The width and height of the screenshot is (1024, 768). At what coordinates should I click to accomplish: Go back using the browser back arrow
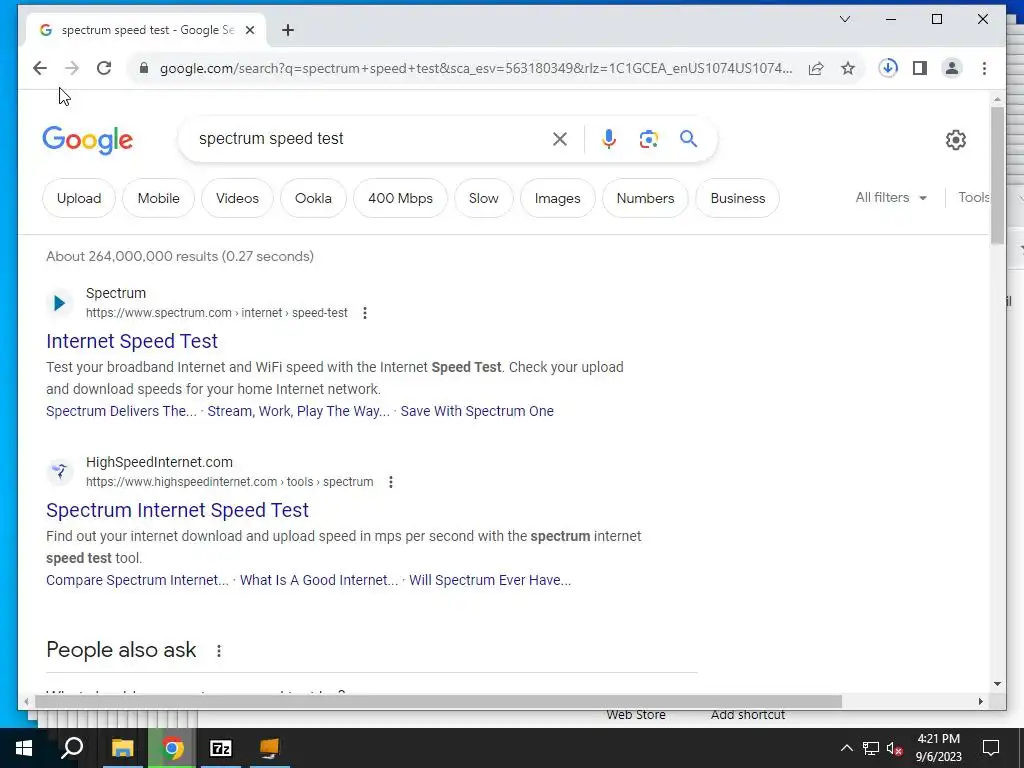pos(40,68)
